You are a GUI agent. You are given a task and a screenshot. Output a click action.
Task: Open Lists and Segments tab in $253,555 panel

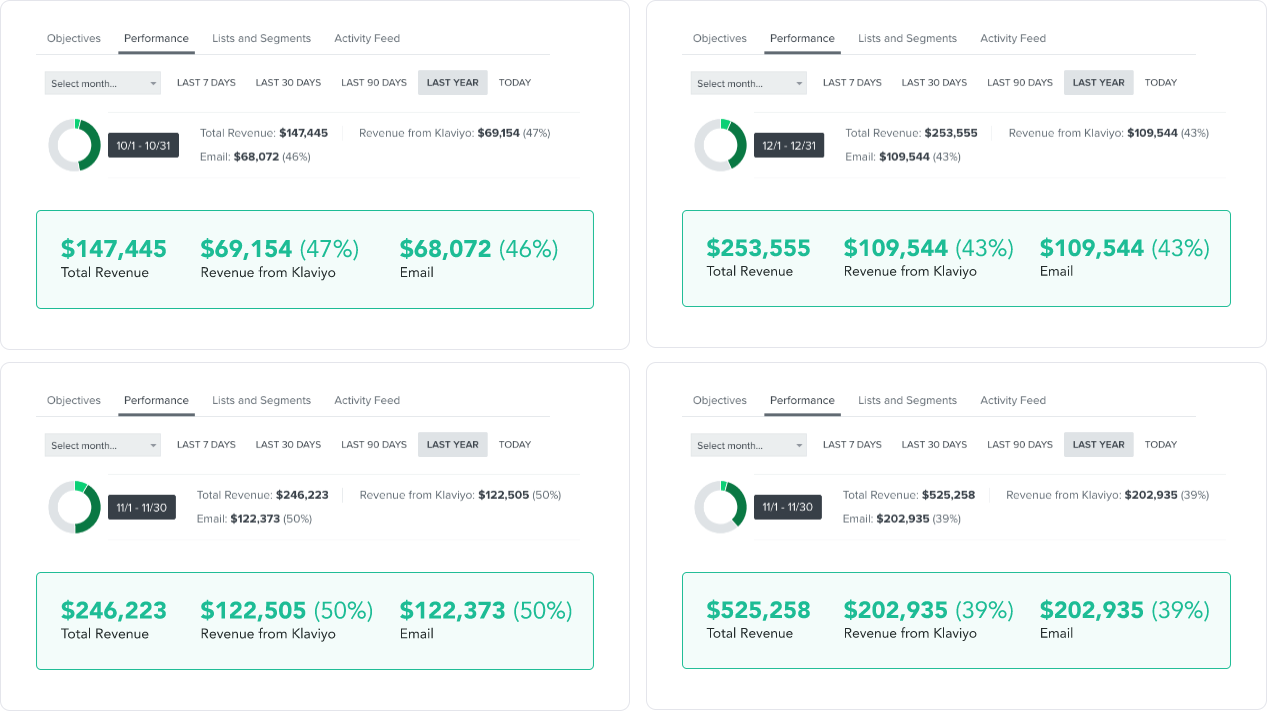pyautogui.click(x=907, y=38)
